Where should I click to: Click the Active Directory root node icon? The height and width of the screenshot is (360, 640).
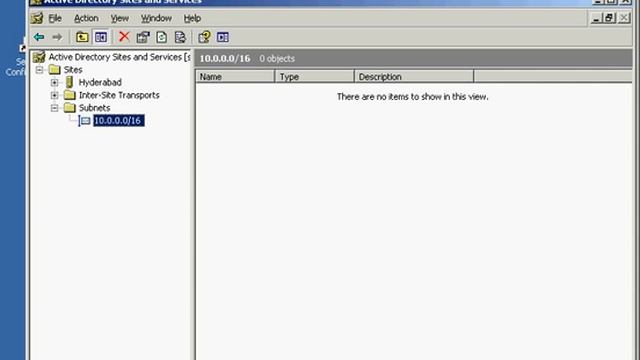[39, 57]
